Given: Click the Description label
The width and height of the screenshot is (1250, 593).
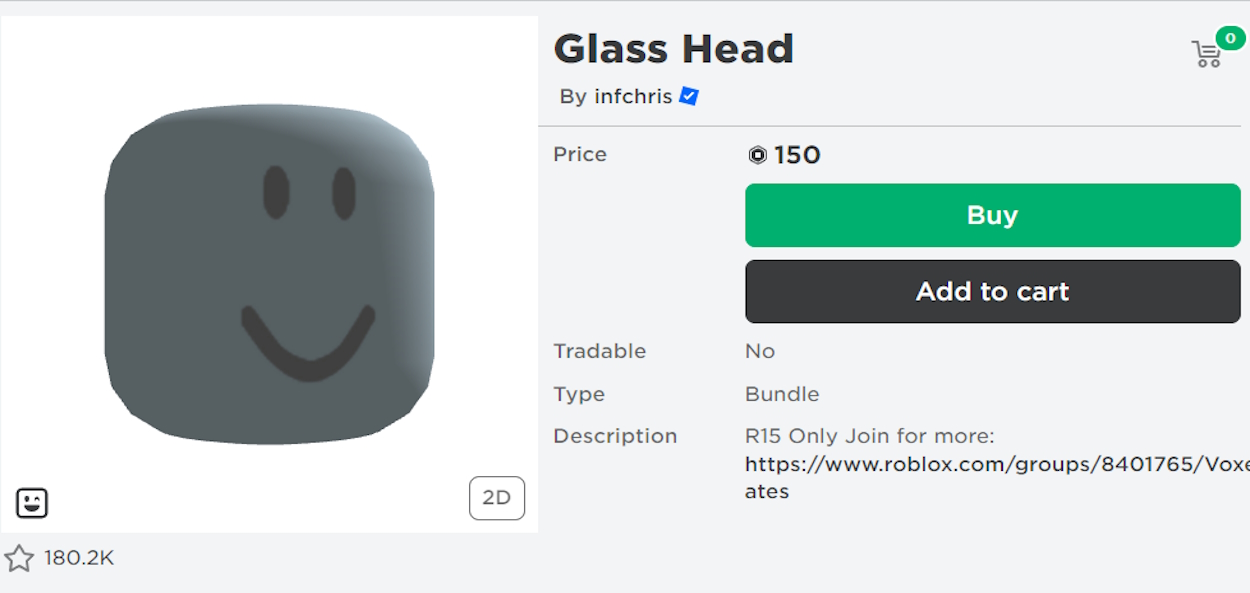Looking at the screenshot, I should [x=615, y=435].
